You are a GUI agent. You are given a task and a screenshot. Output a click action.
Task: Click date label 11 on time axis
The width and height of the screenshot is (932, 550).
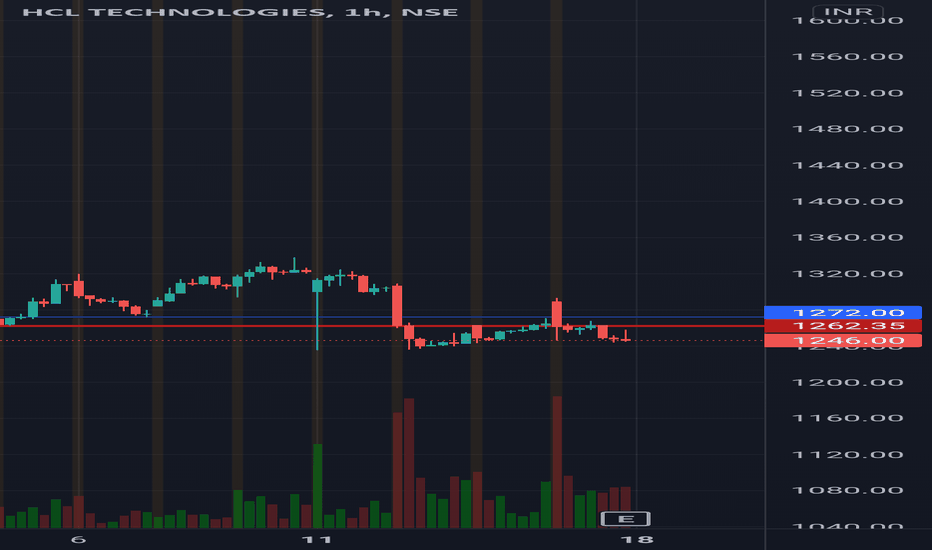point(317,540)
